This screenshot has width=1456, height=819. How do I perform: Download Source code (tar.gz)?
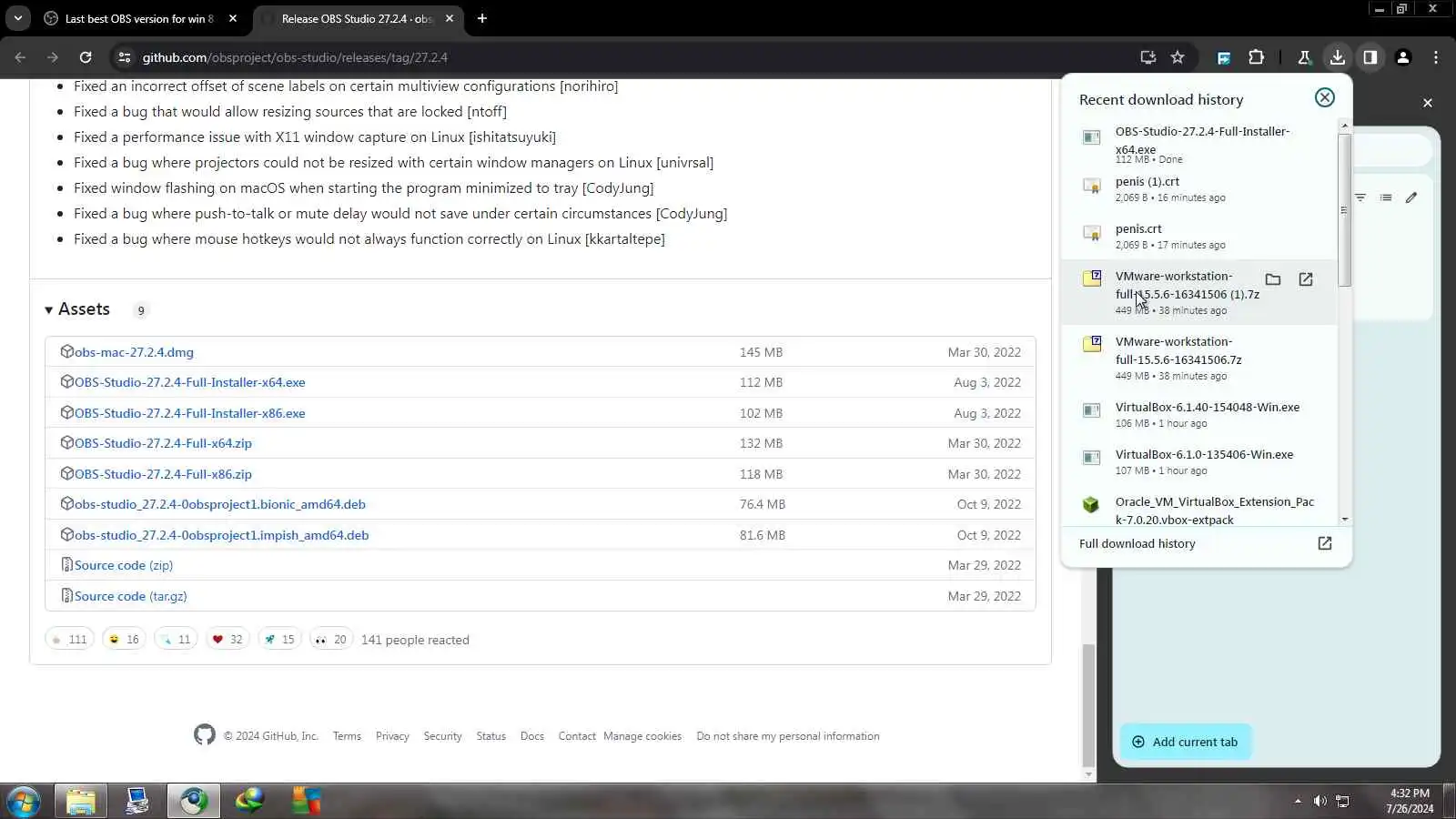click(x=130, y=596)
